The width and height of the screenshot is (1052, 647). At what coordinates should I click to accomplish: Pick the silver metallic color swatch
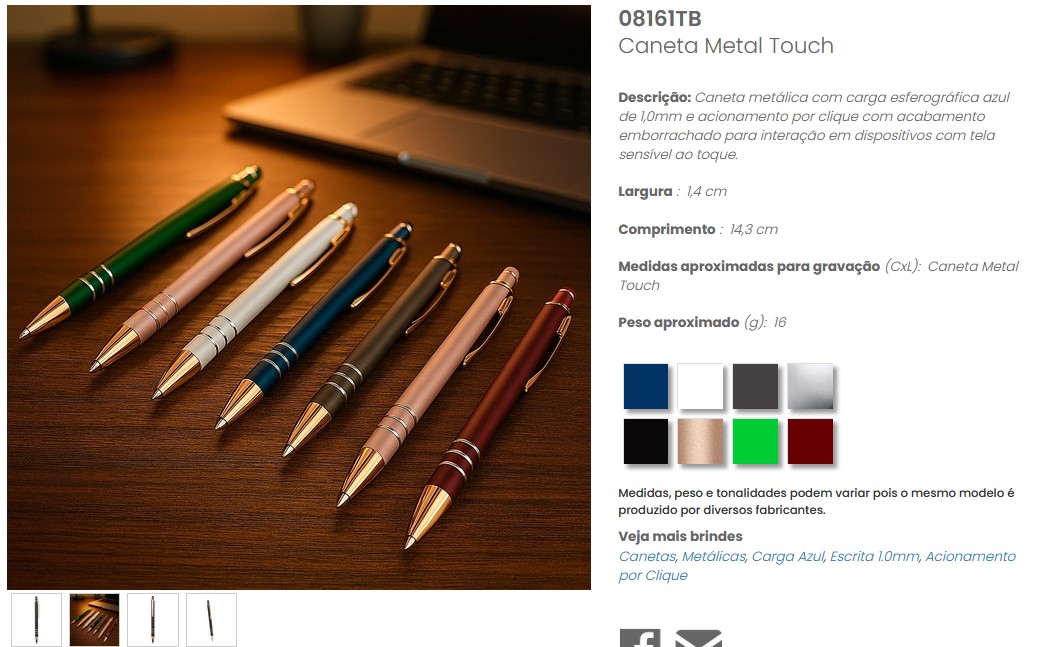click(810, 386)
